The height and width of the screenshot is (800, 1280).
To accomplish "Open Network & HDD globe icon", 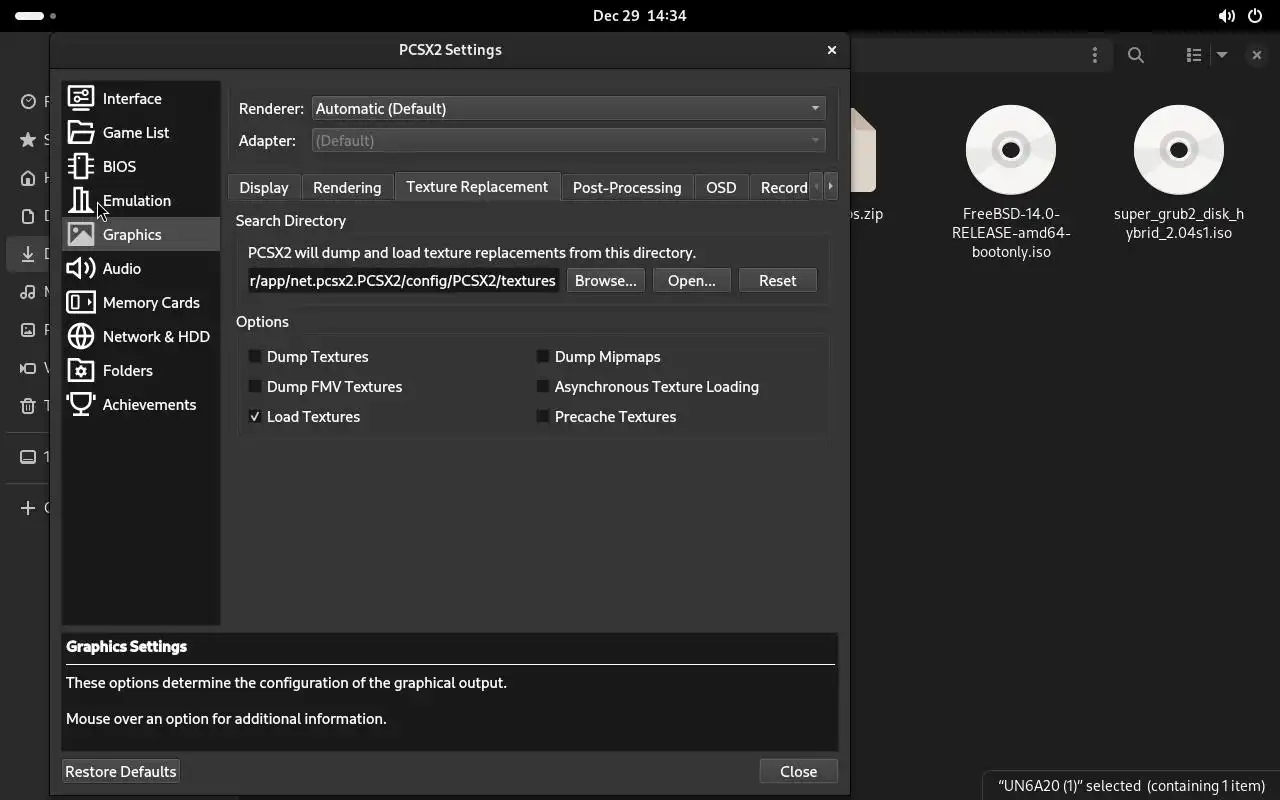I will coord(81,336).
